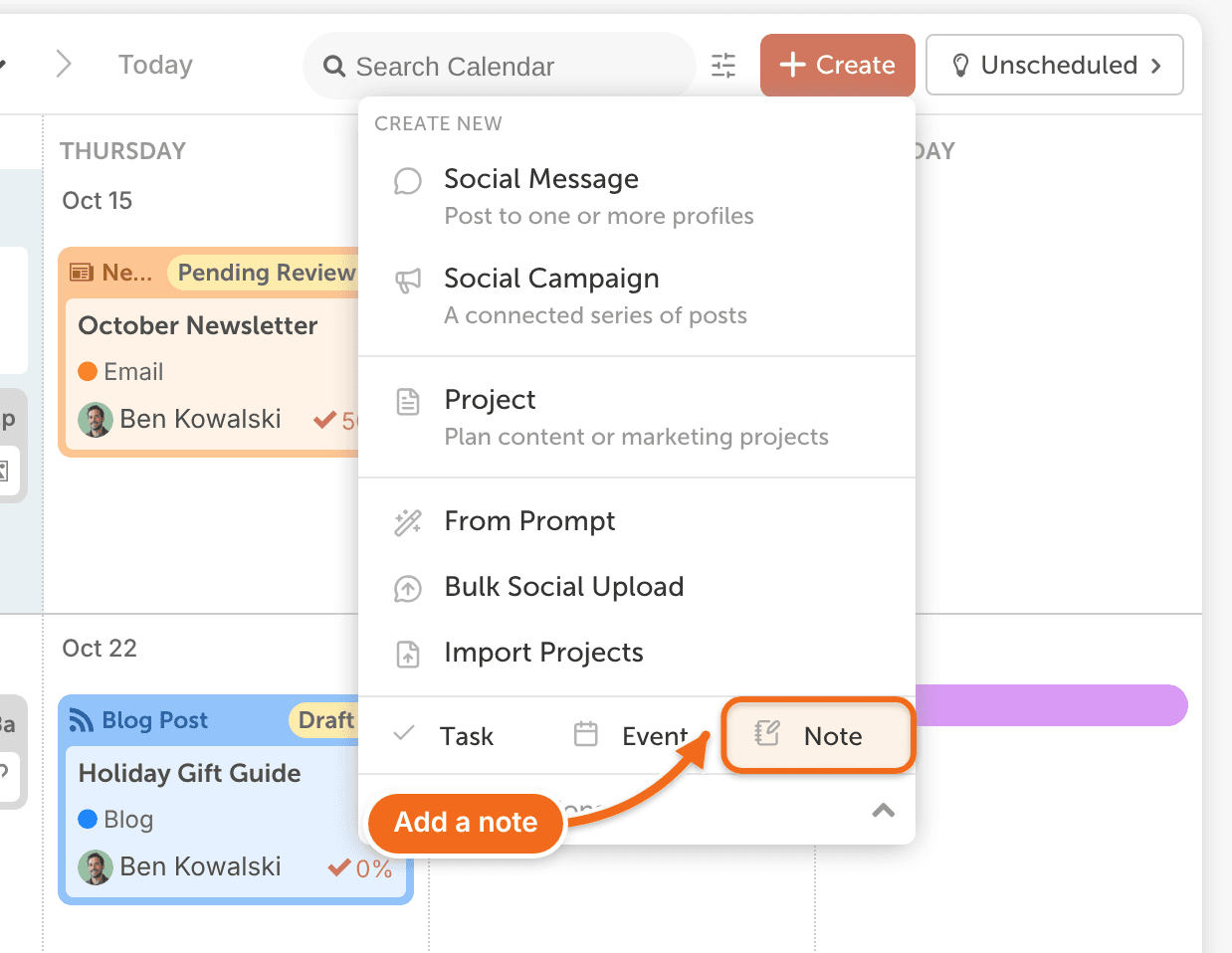The width and height of the screenshot is (1232, 953).
Task: Click the Oct 22 date label
Action: [x=100, y=649]
